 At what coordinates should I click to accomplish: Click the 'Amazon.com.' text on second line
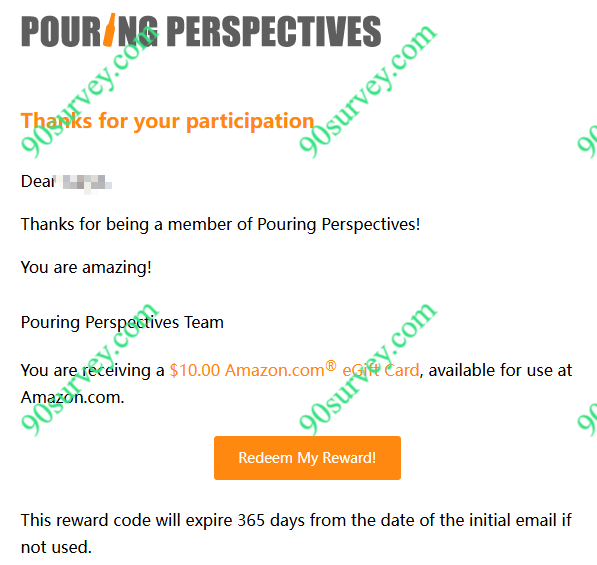(73, 397)
